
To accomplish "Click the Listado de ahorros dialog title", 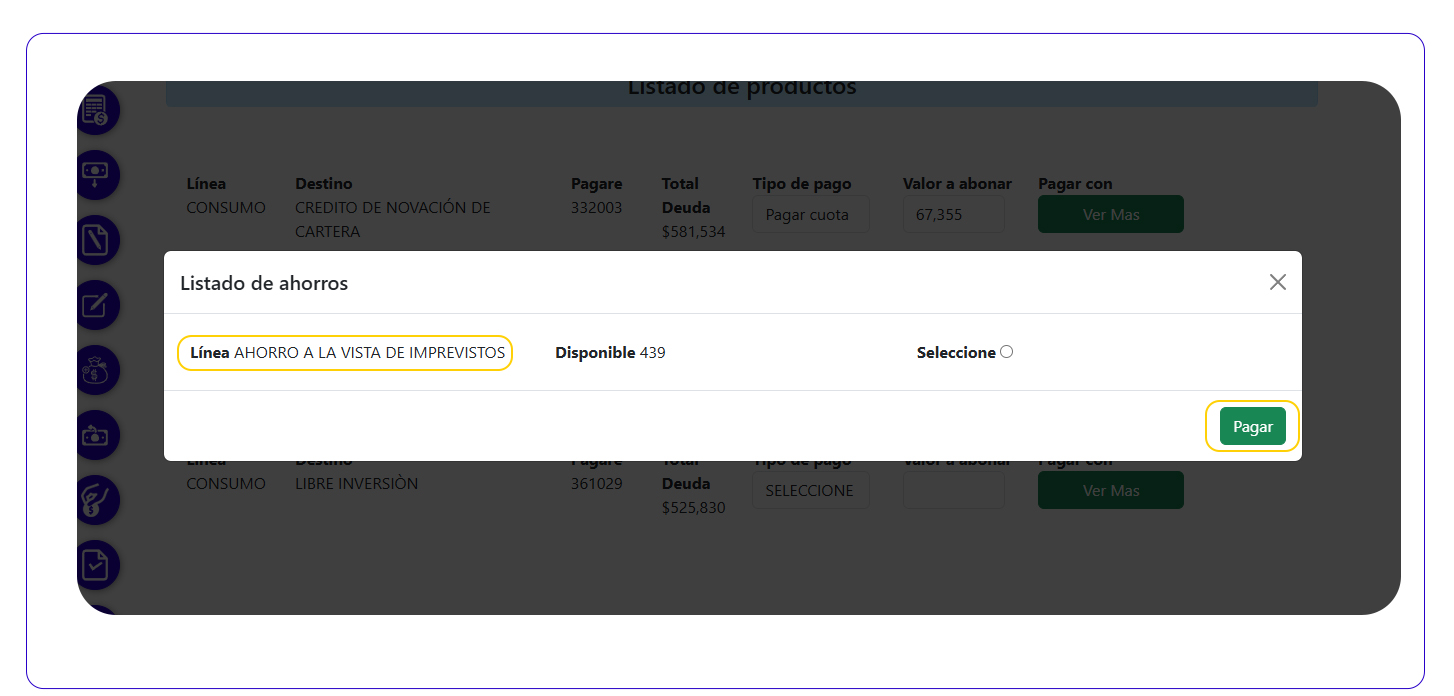I will coord(264,283).
